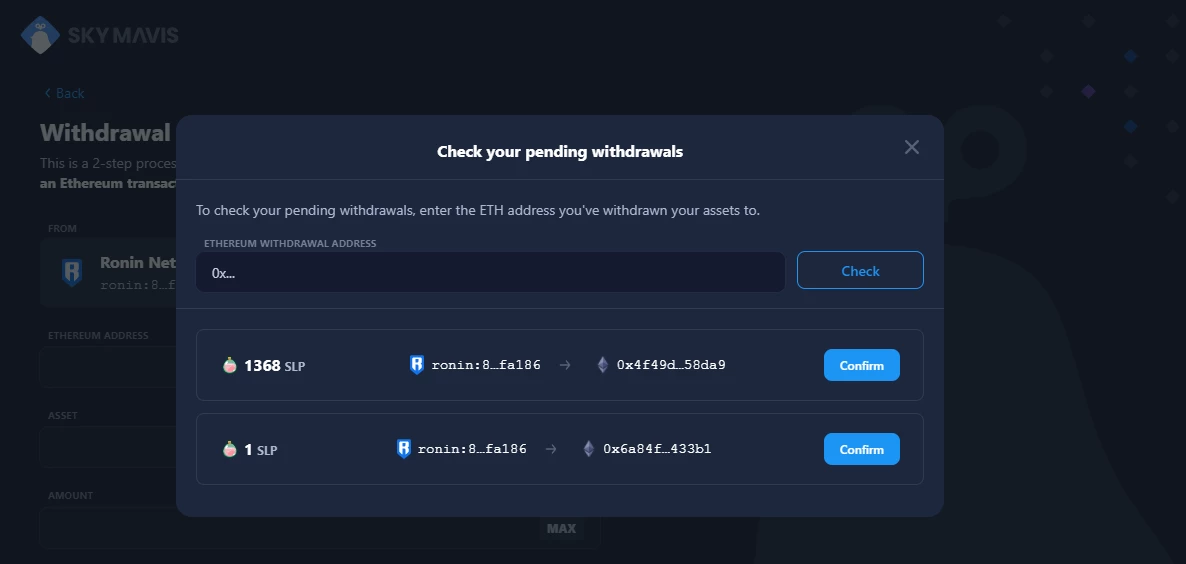This screenshot has width=1186, height=564.
Task: Click the Ethereum icon next to 0x6a84f…433b1
Action: tap(589, 449)
